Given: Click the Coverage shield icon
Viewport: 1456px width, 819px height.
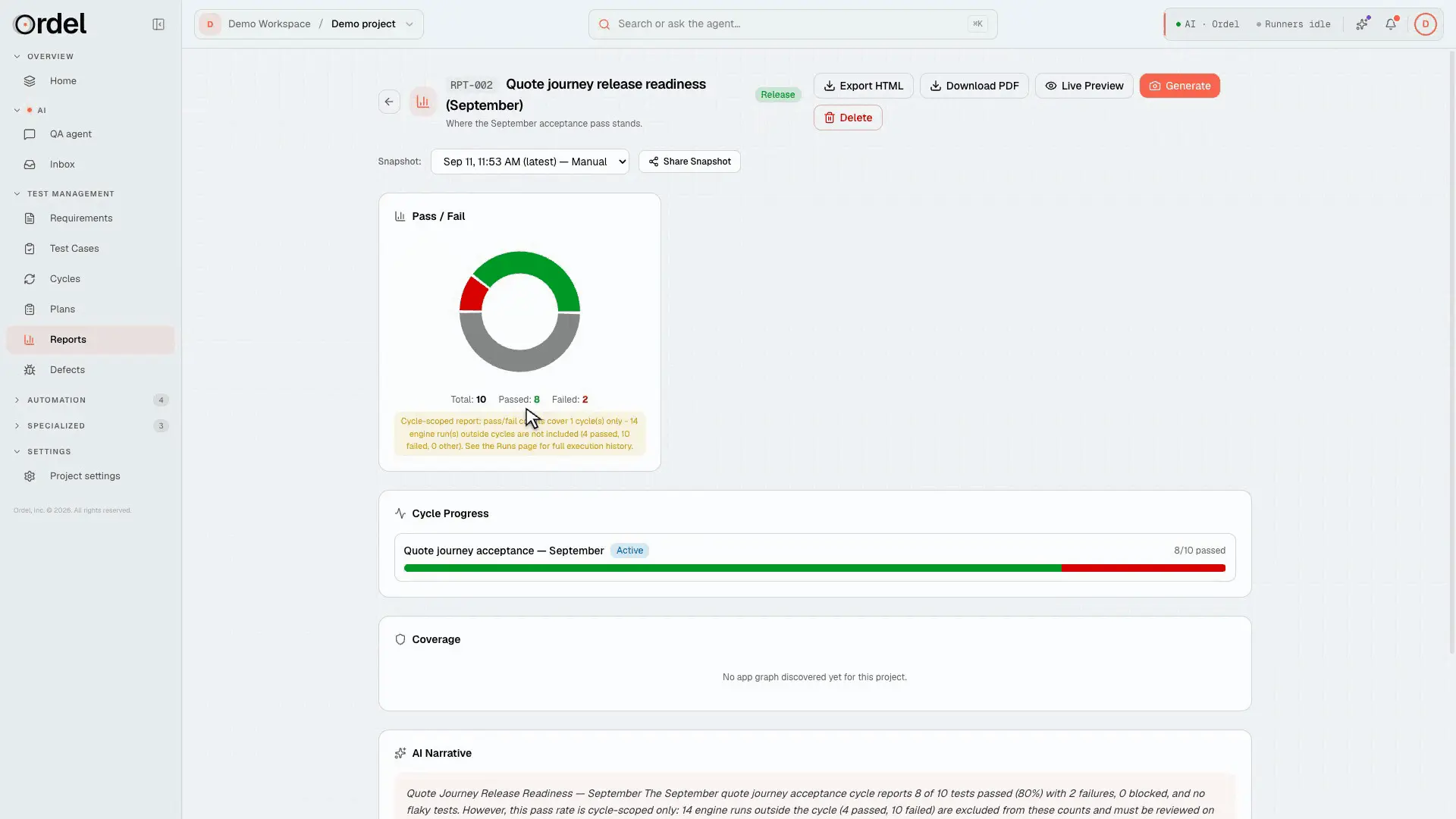Looking at the screenshot, I should (400, 640).
